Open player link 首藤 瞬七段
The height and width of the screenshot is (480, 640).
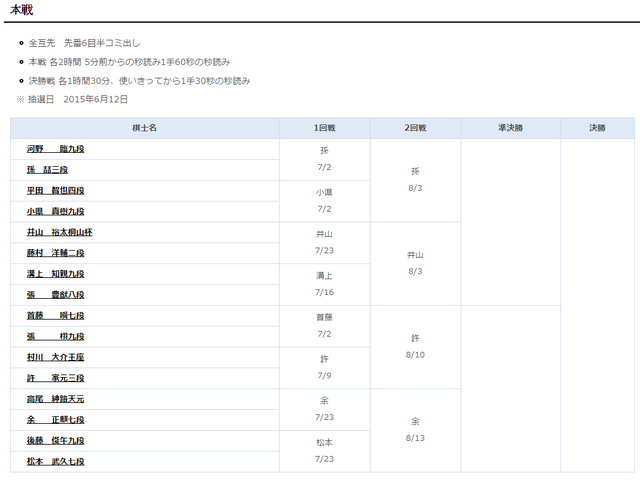tap(56, 316)
